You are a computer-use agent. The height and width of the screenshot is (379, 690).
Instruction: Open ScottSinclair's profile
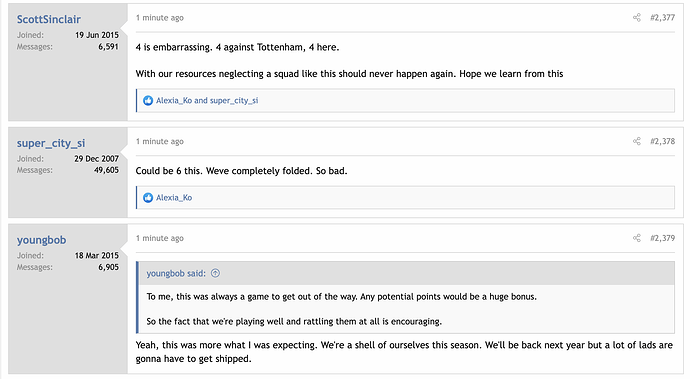(x=48, y=19)
